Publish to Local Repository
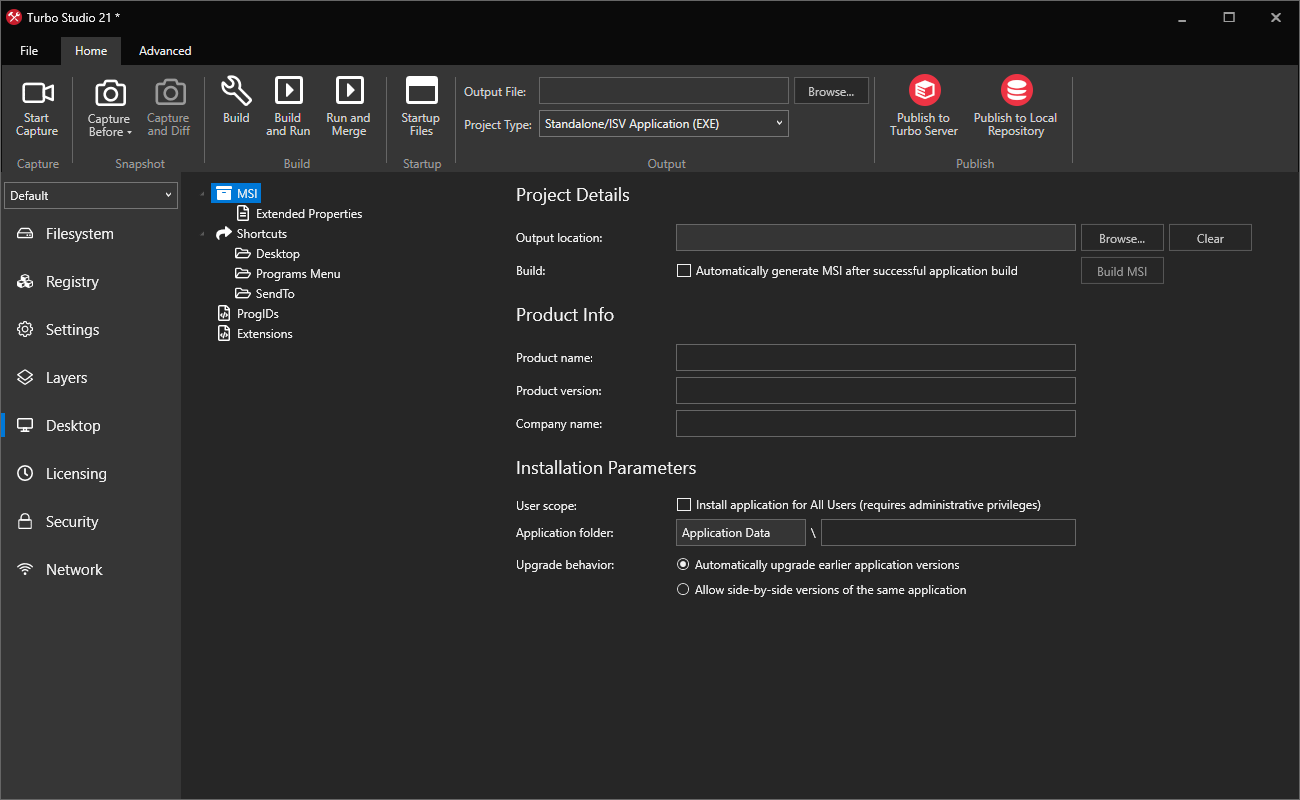This screenshot has height=800, width=1300. (x=1015, y=105)
